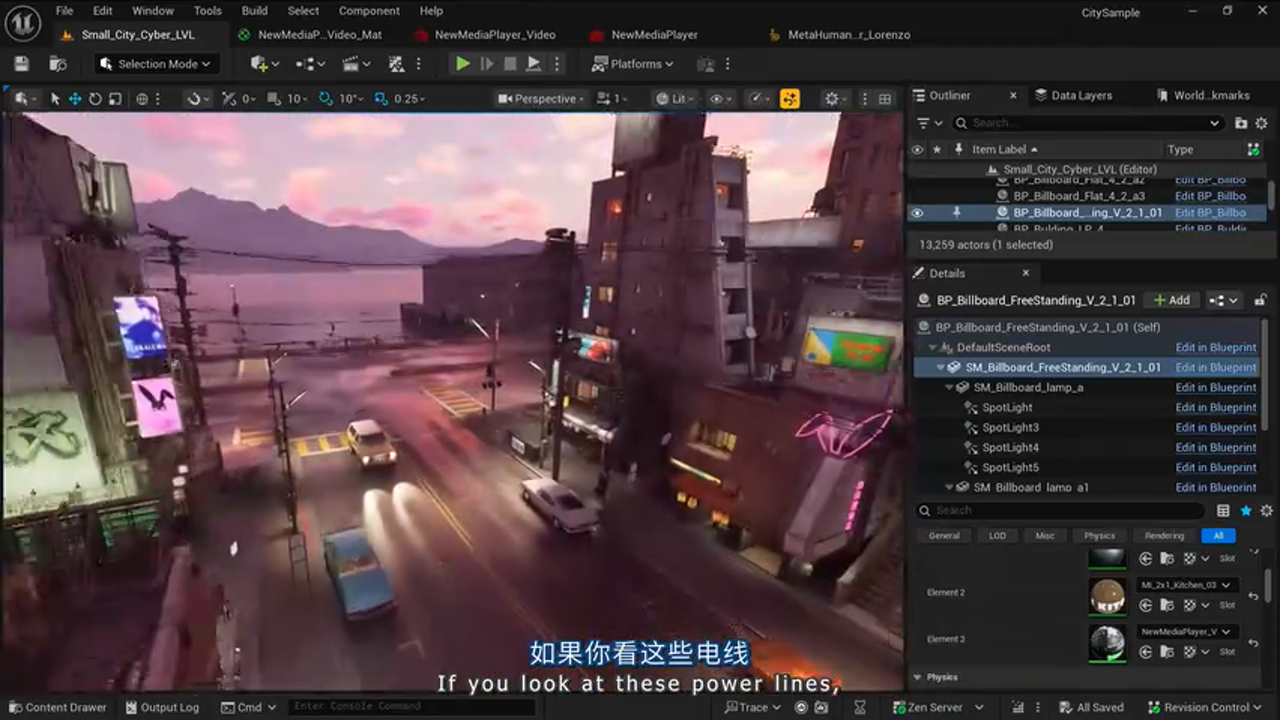
Task: Switch to the Data Layers tab
Action: [1080, 95]
